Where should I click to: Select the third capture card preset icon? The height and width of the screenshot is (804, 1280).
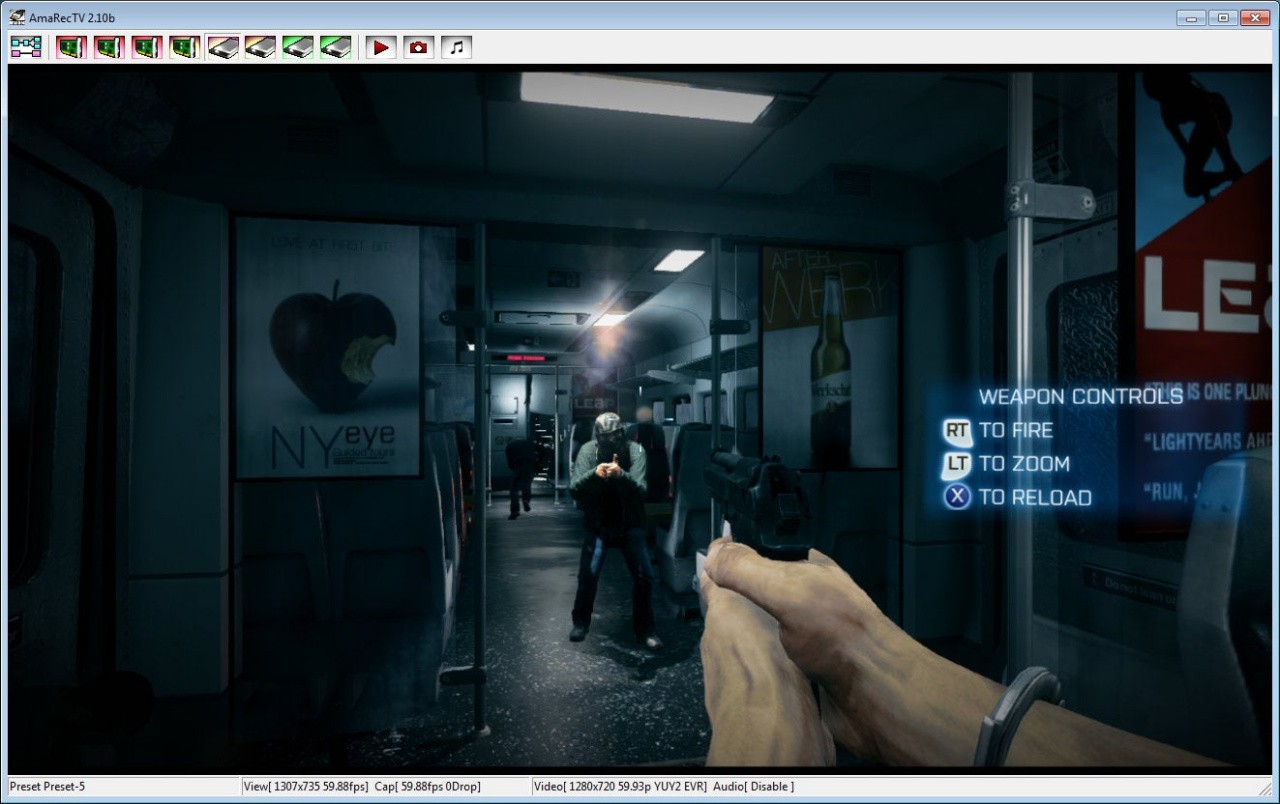147,47
